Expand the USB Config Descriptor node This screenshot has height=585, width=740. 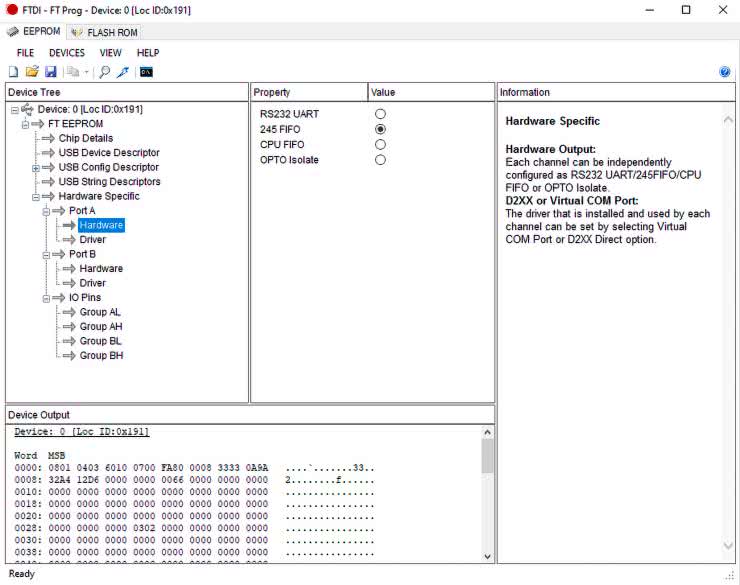(36, 168)
